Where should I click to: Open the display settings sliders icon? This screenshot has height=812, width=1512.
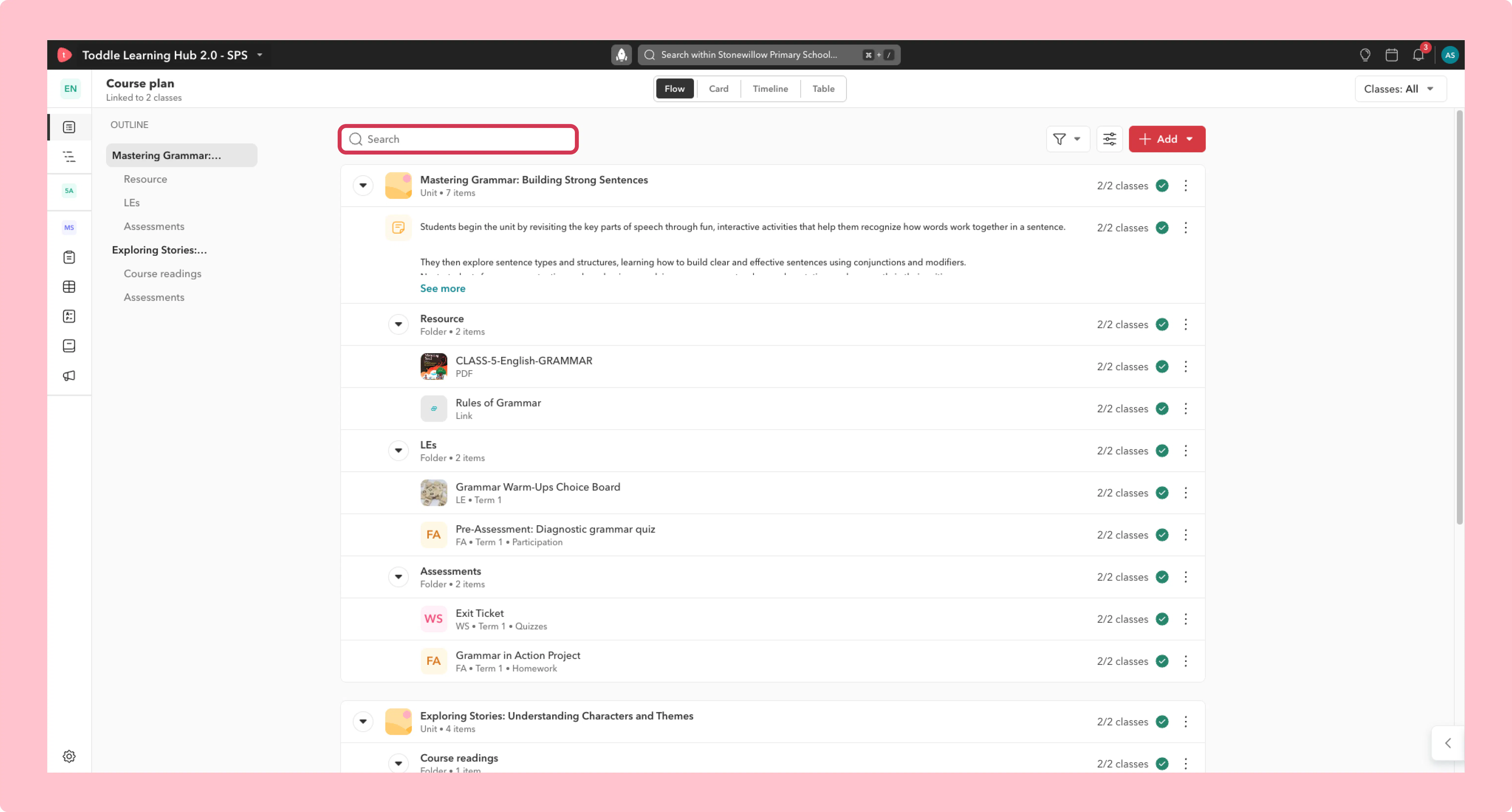tap(1109, 139)
